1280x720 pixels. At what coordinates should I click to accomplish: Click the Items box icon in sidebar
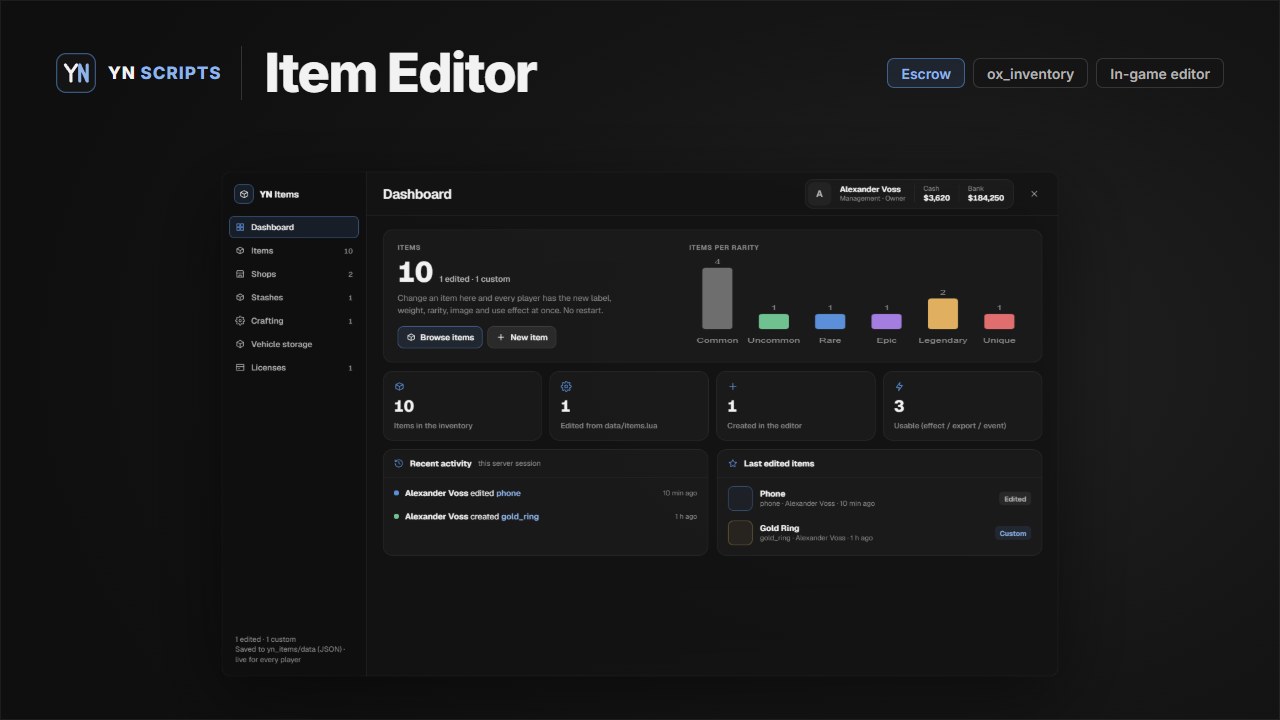240,251
